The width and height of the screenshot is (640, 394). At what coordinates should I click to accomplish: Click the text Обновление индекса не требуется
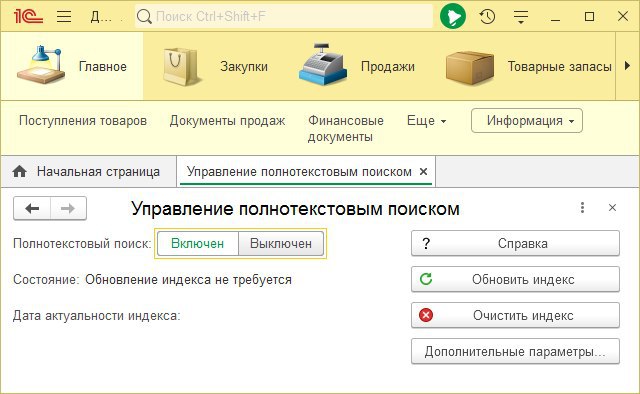pos(188,280)
